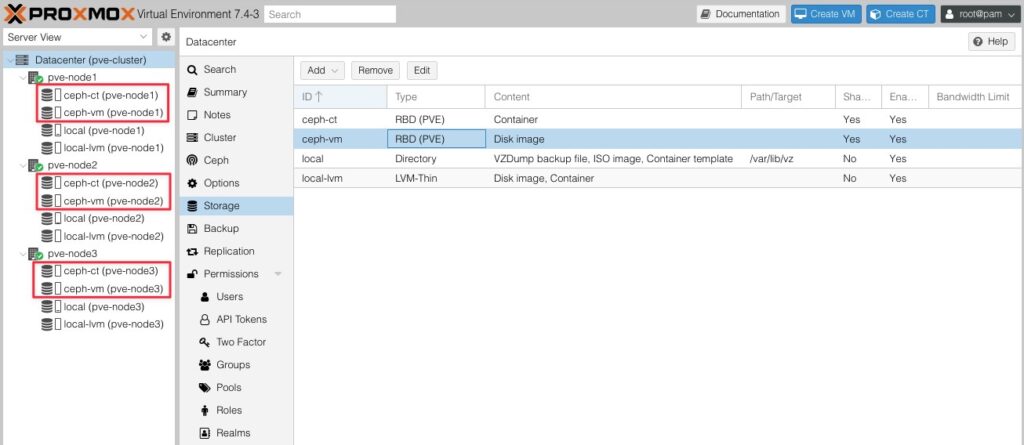Click the Backup floppy-disk icon
1024x445 pixels.
[191, 229]
